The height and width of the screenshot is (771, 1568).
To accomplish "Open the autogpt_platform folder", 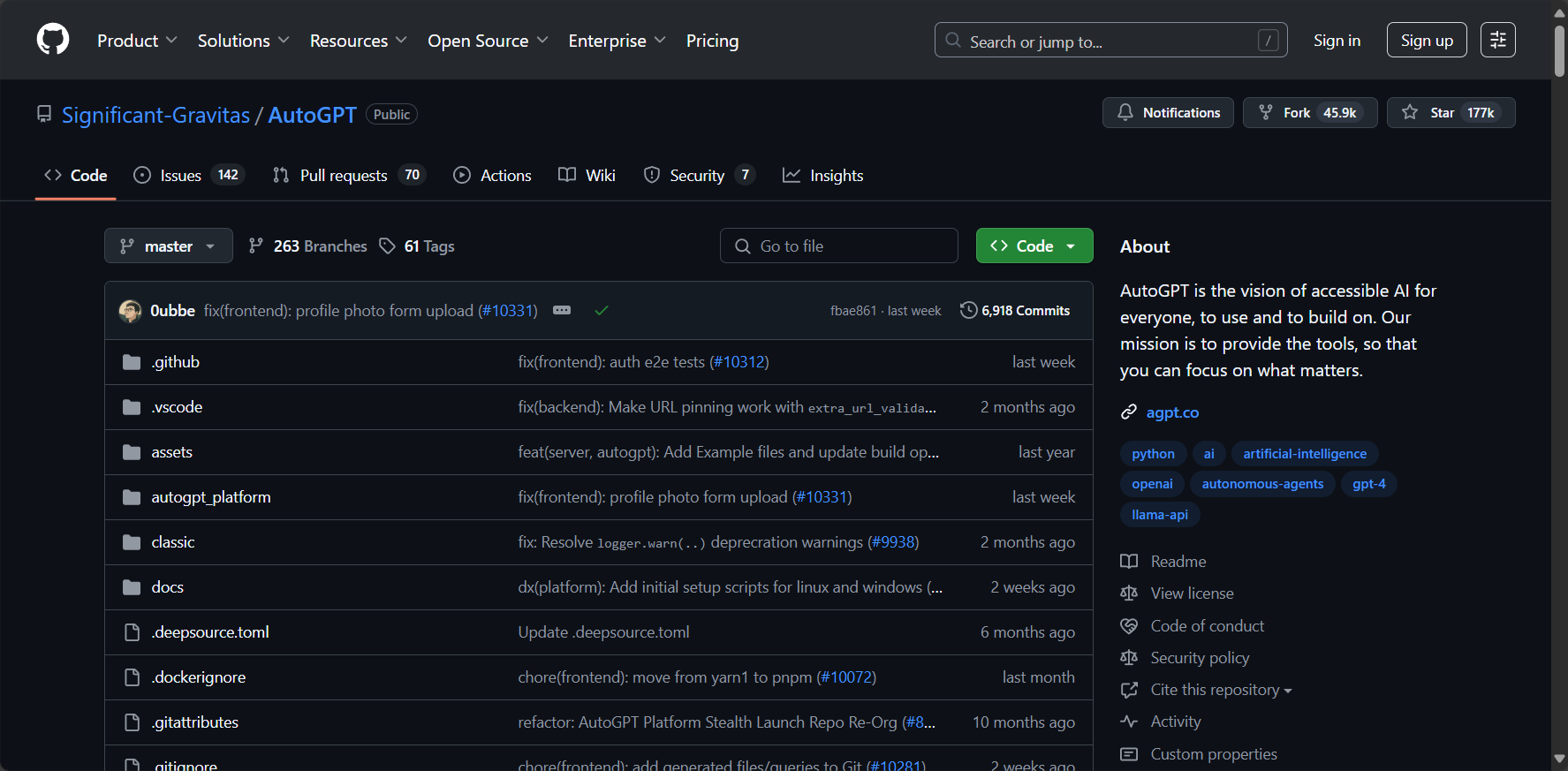I will pos(211,497).
